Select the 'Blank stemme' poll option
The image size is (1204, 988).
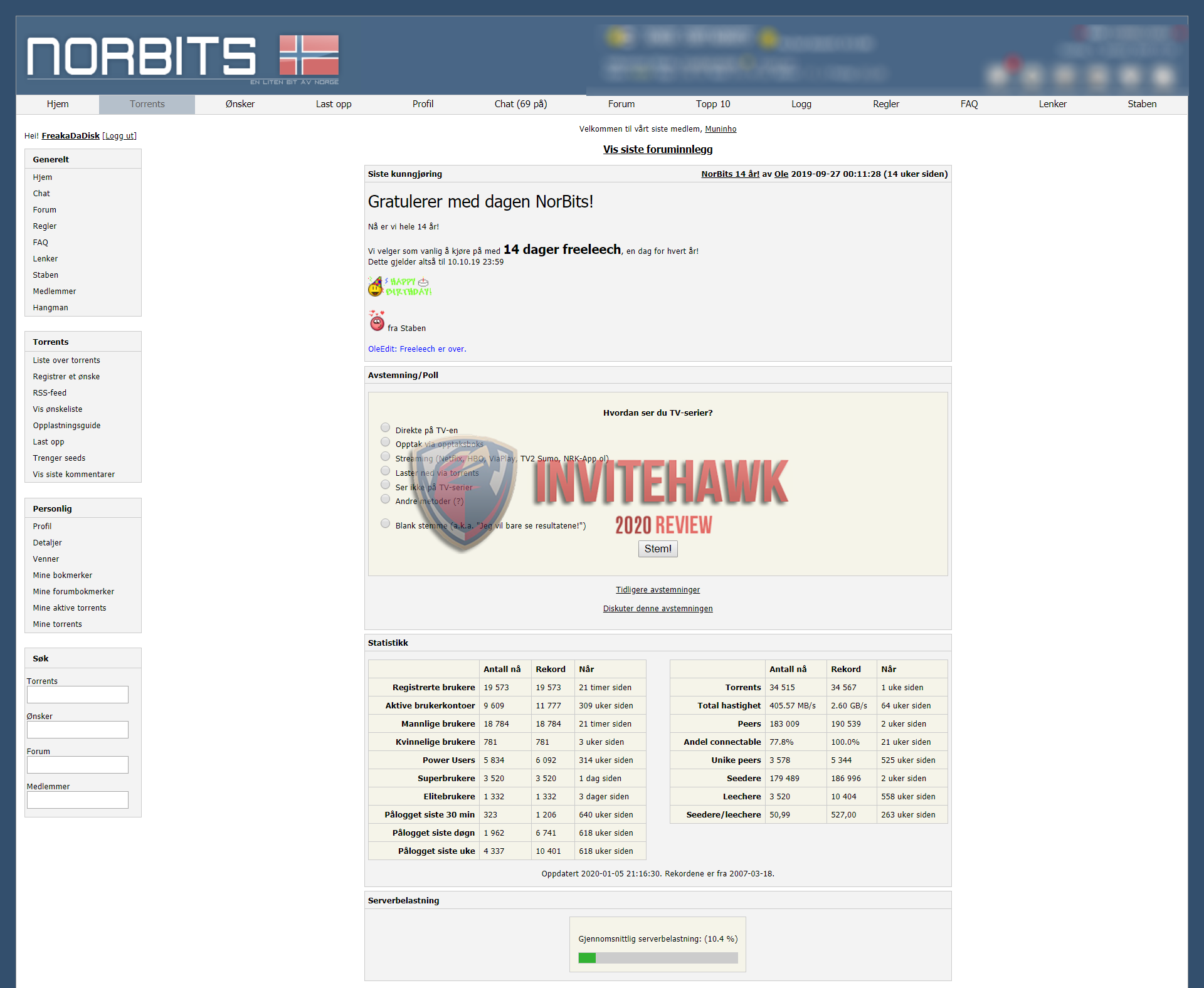tap(385, 523)
